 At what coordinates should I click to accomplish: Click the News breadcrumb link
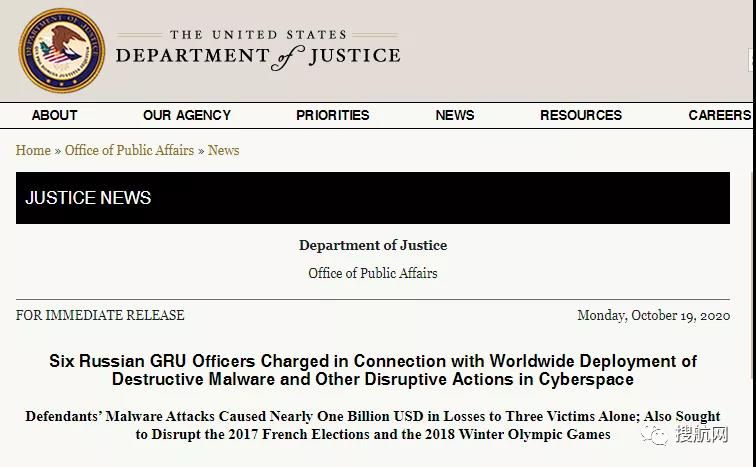pyautogui.click(x=224, y=150)
